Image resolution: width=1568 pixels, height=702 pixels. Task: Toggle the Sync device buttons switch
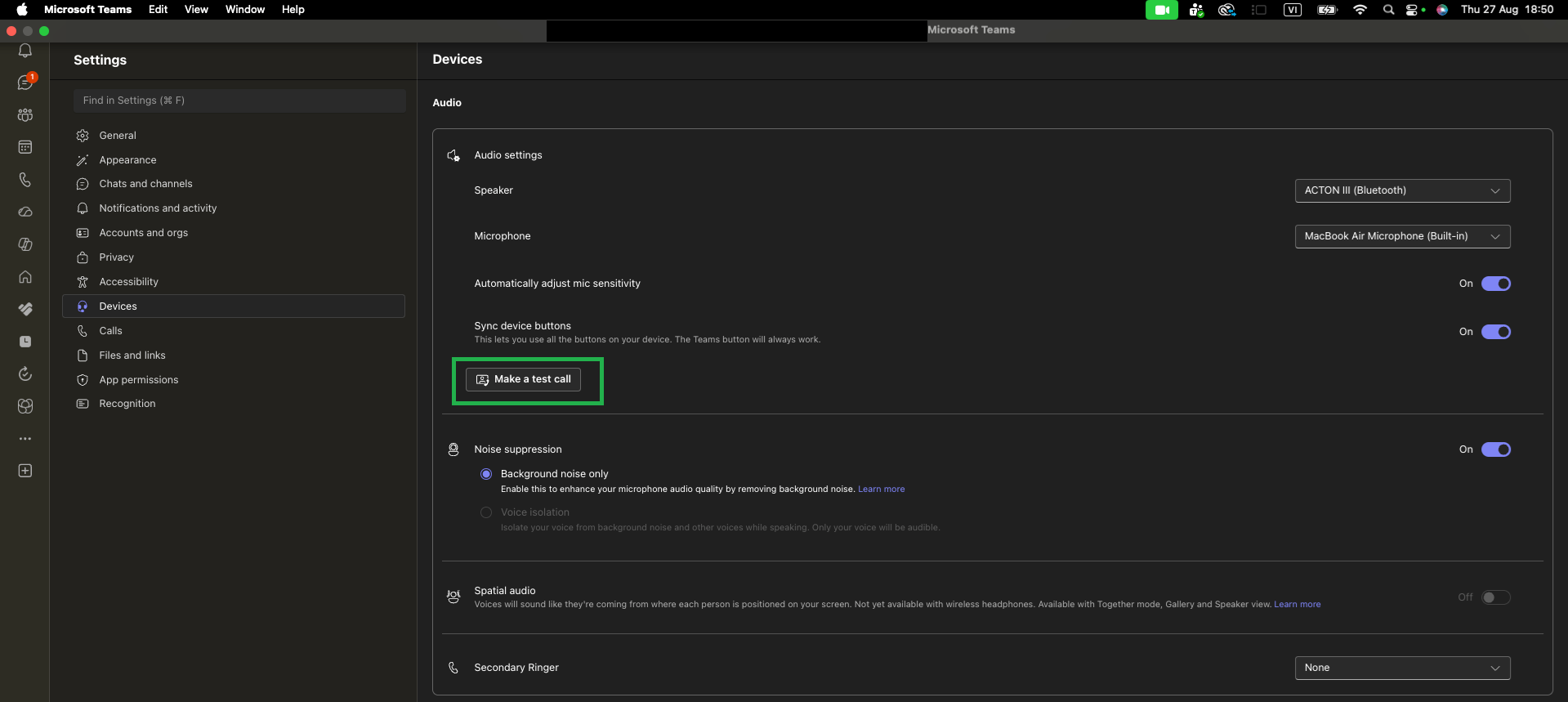click(x=1496, y=332)
